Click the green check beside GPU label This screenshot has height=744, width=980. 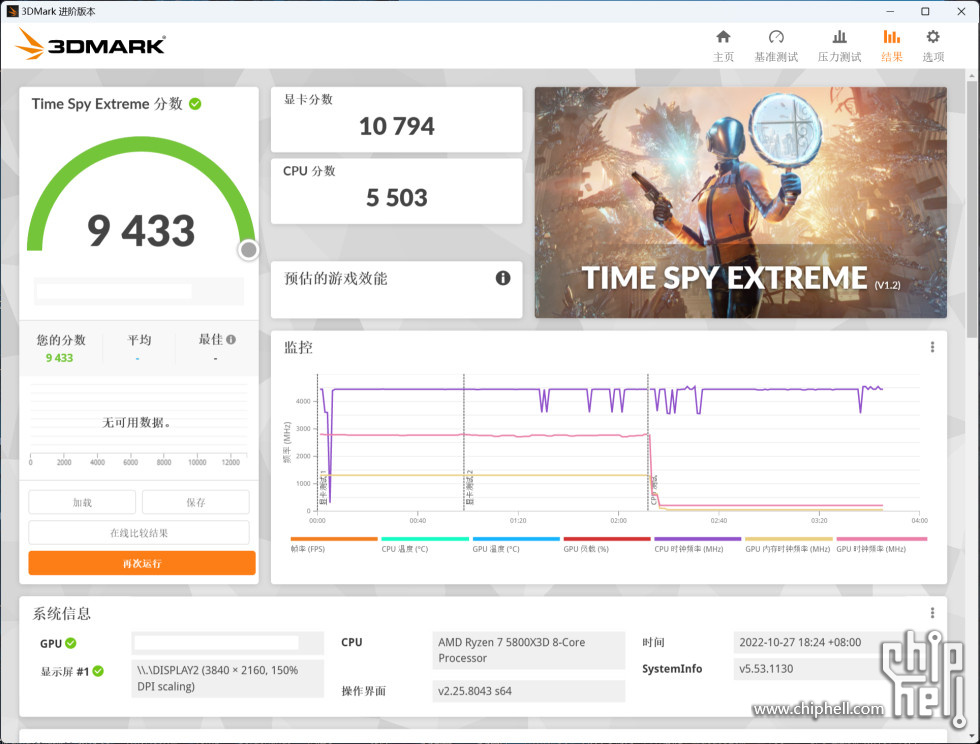(71, 643)
